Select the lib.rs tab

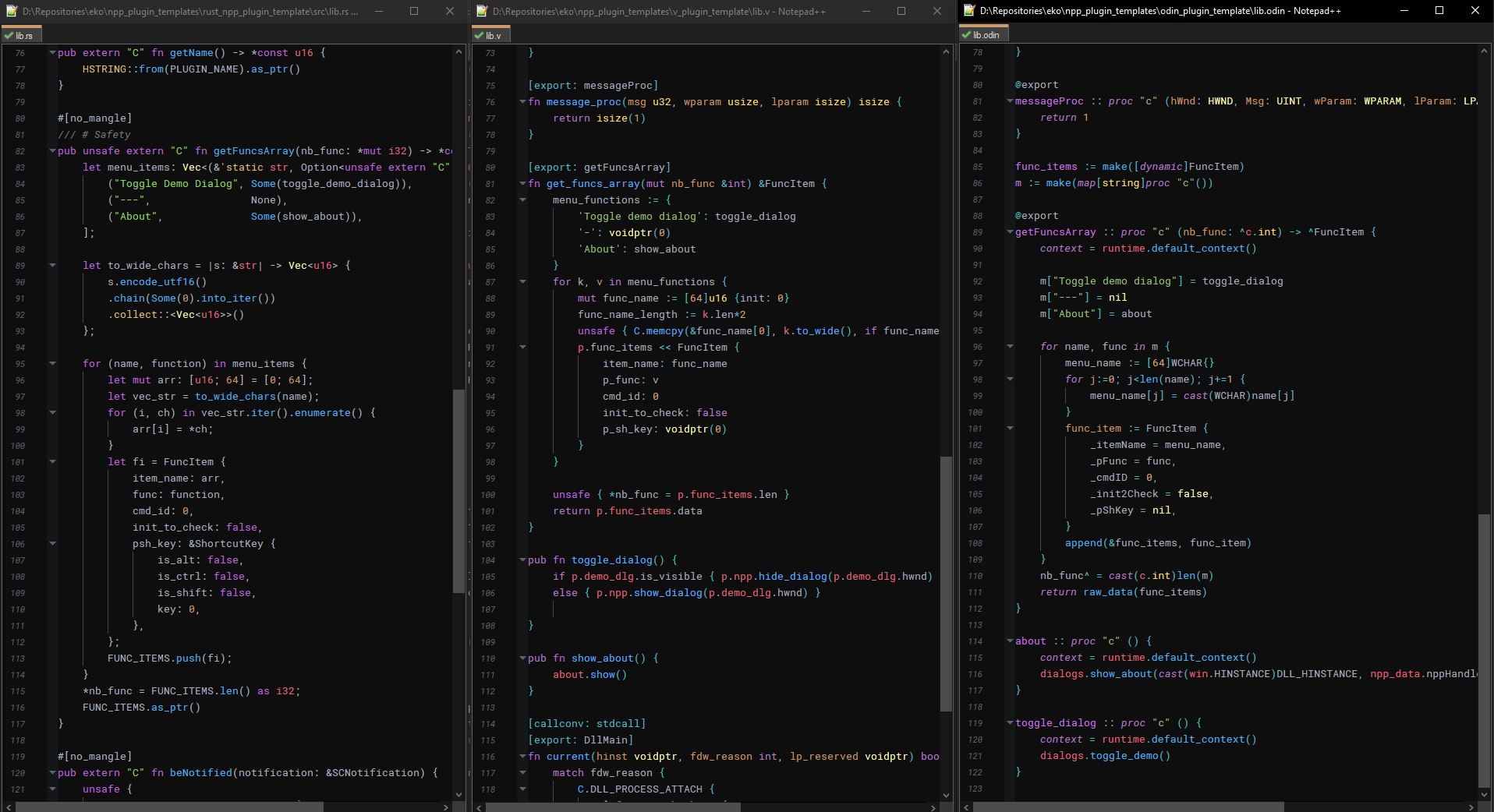[x=20, y=36]
